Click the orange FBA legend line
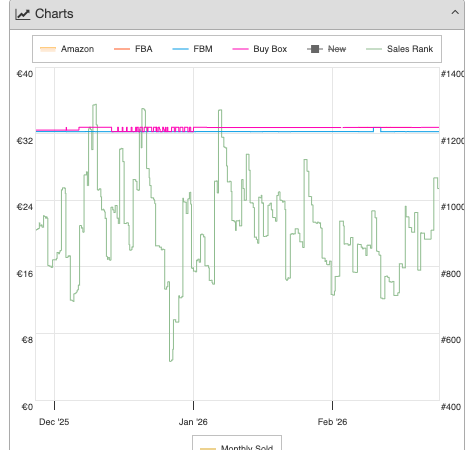 click(122, 49)
